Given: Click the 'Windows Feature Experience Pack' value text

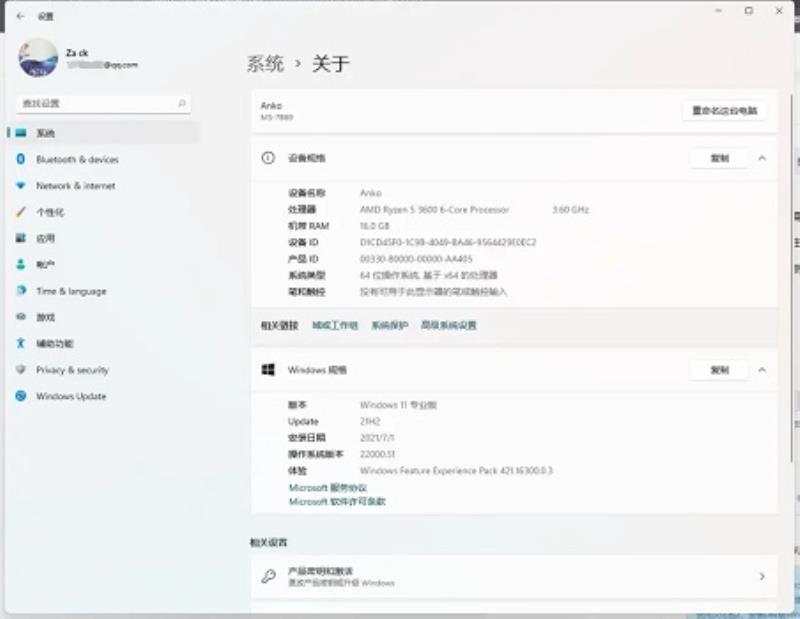Looking at the screenshot, I should tap(456, 471).
